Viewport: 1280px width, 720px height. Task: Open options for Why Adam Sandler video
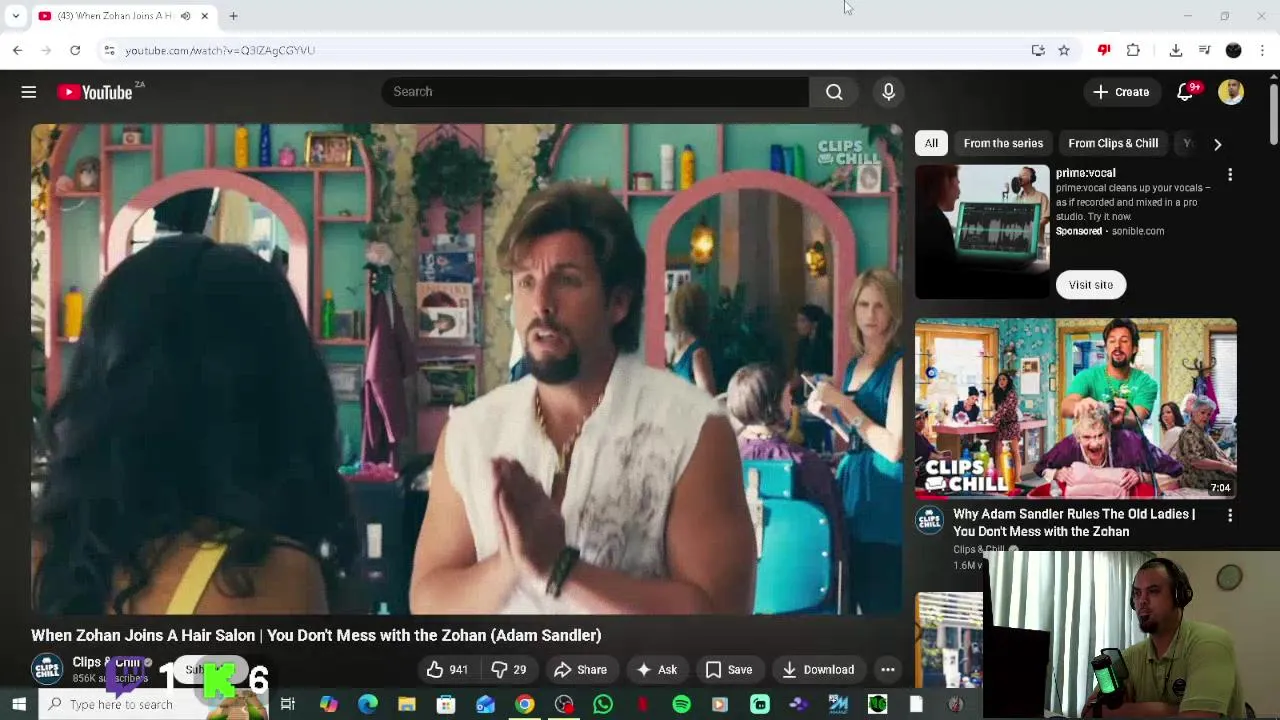point(1230,516)
